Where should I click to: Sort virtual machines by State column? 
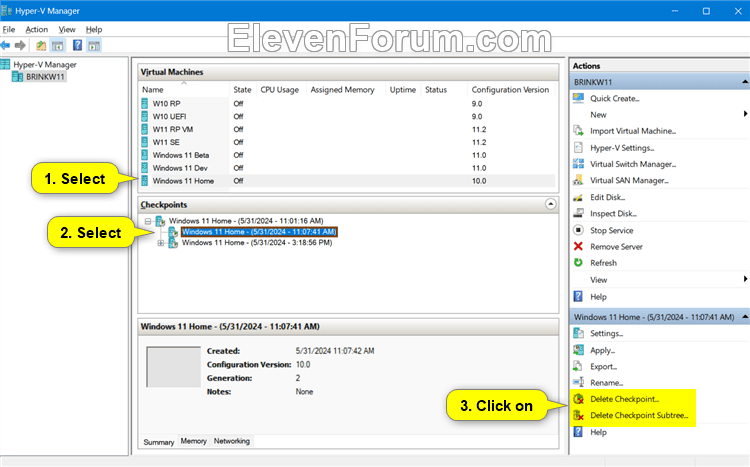(x=243, y=89)
